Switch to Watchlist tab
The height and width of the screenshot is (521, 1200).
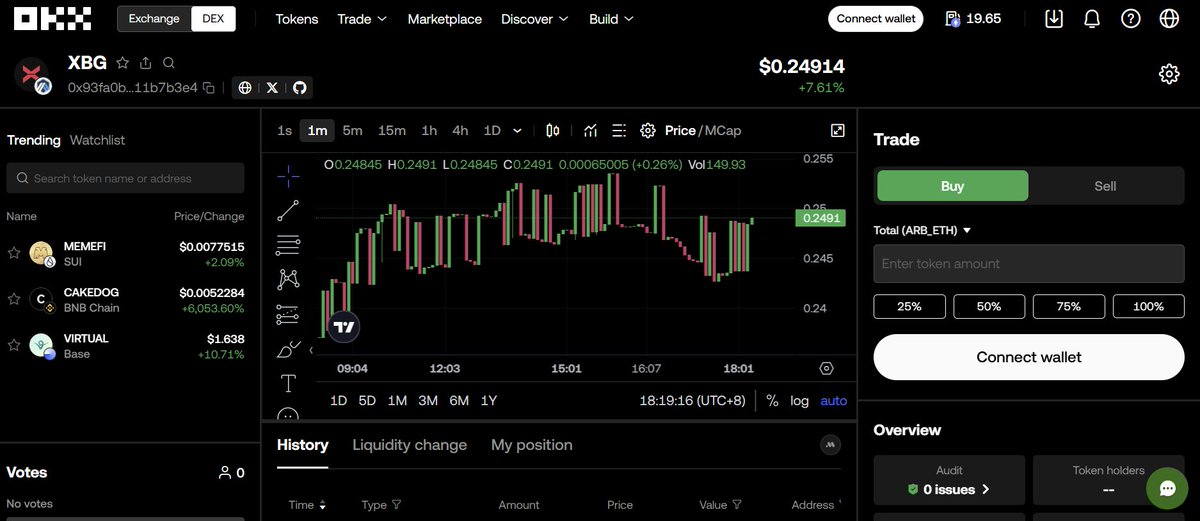97,140
